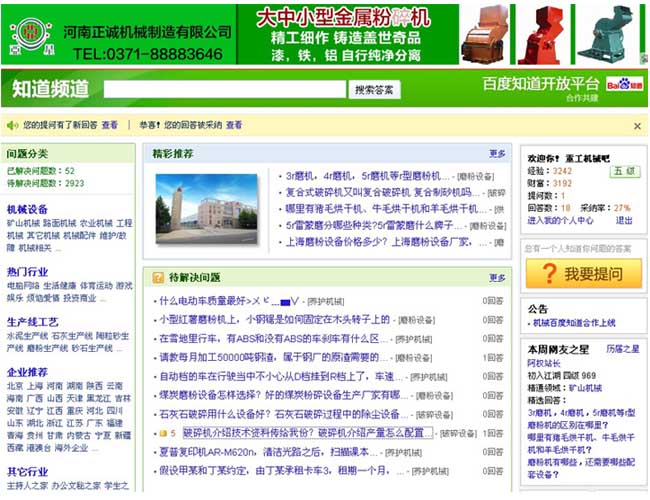
Task: Click the 主持人之家 link
Action: point(27,485)
